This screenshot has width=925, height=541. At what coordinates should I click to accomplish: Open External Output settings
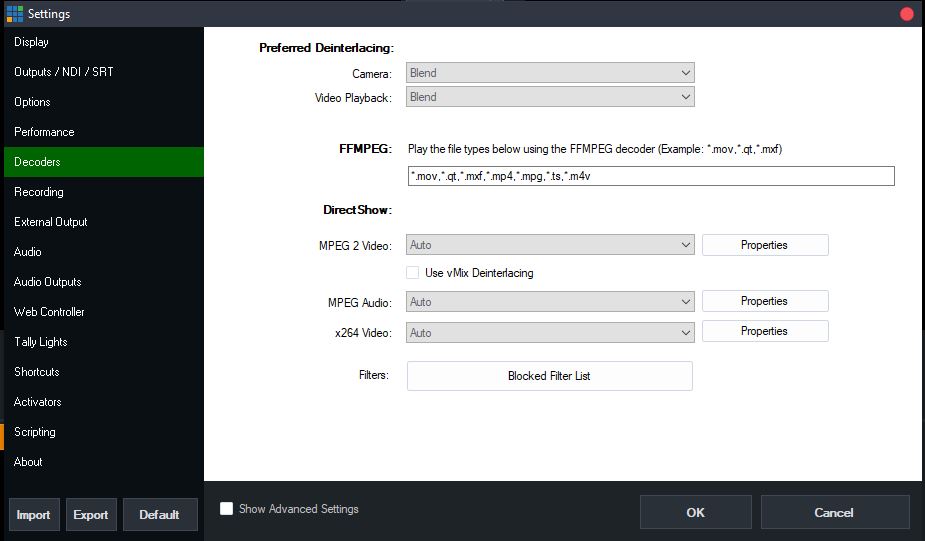(104, 222)
